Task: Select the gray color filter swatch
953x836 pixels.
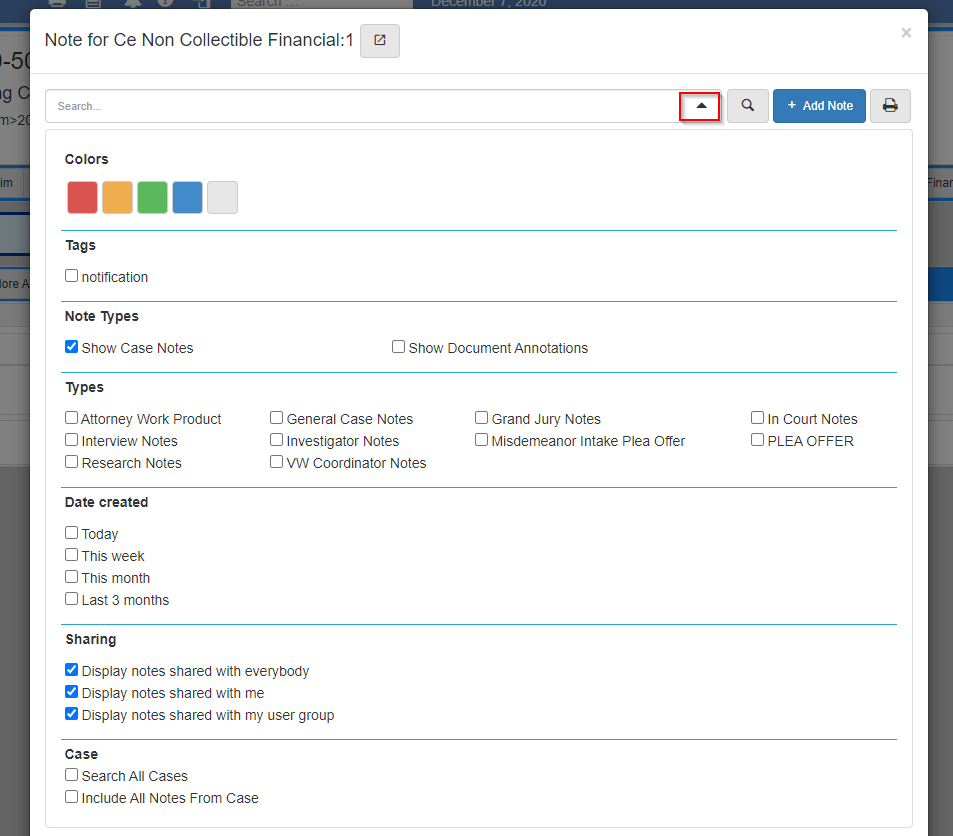Action: pos(222,198)
